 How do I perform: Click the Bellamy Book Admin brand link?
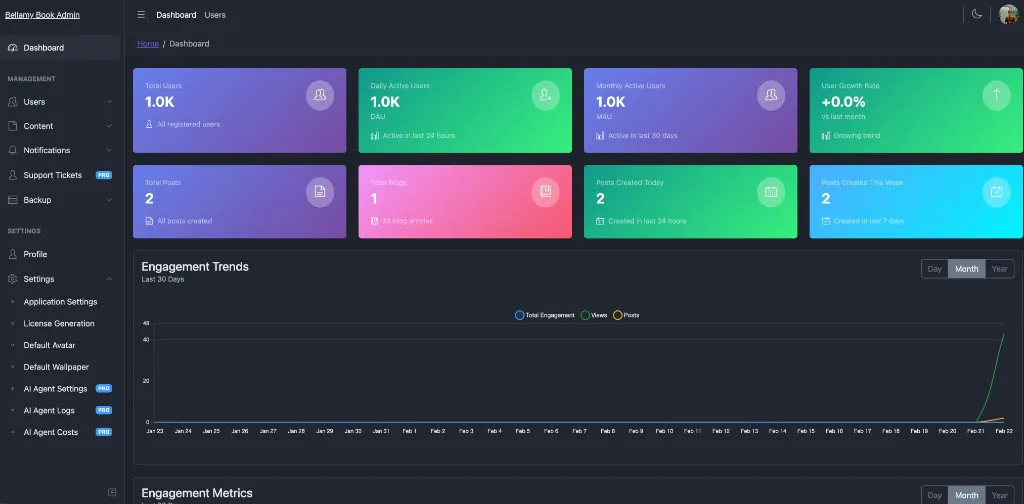pos(42,14)
